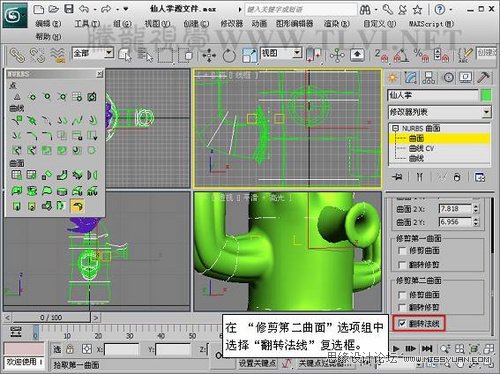Screen dimensions: 500x374
Task: Toggle the Window/Crossing selection icon
Action: click(x=186, y=55)
